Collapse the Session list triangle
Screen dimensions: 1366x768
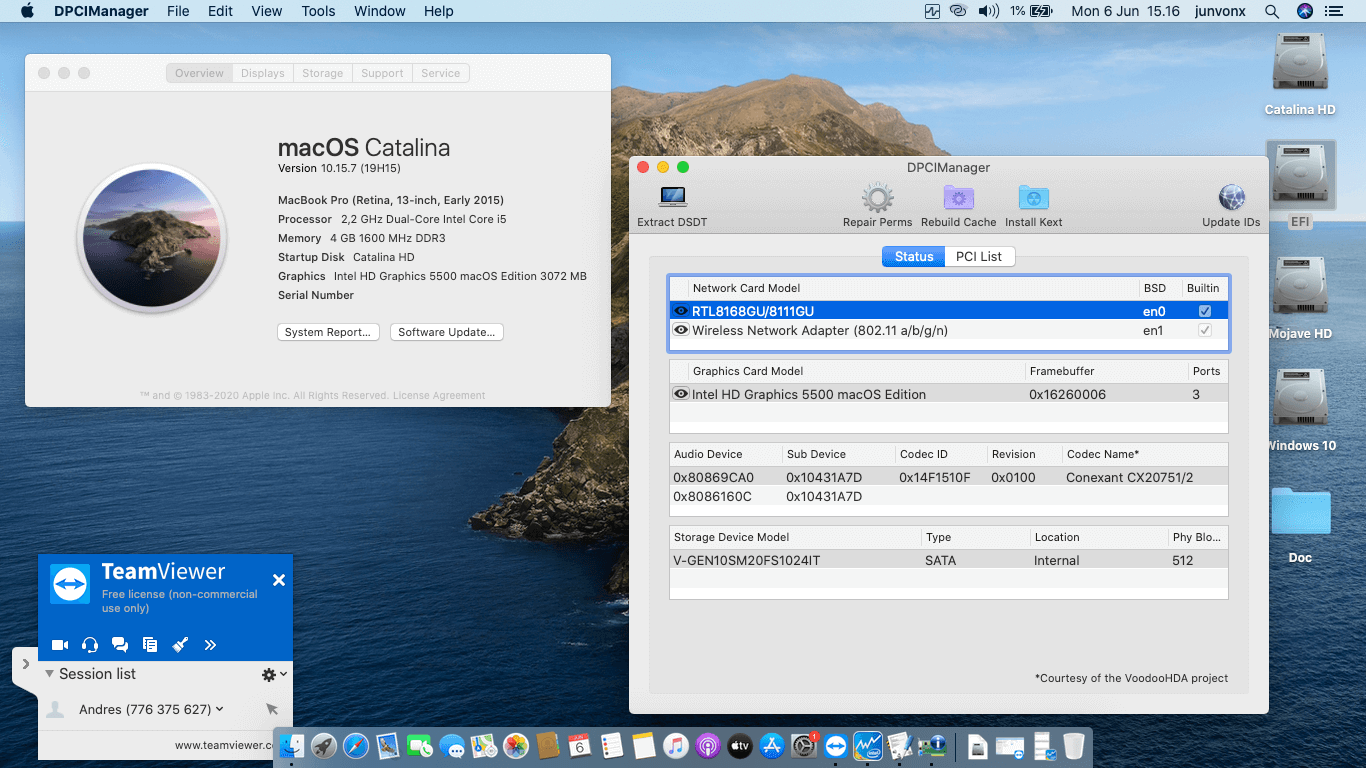pos(49,674)
